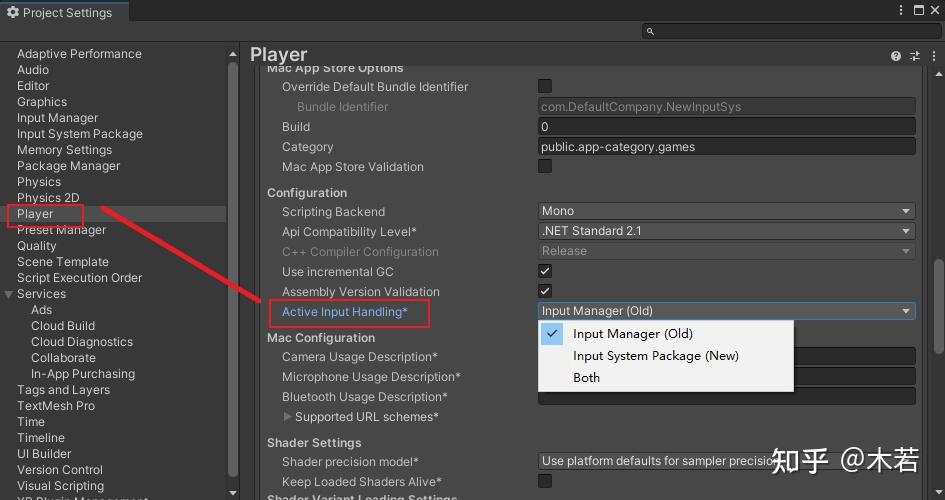Maximize the Project Settings window

[919, 10]
